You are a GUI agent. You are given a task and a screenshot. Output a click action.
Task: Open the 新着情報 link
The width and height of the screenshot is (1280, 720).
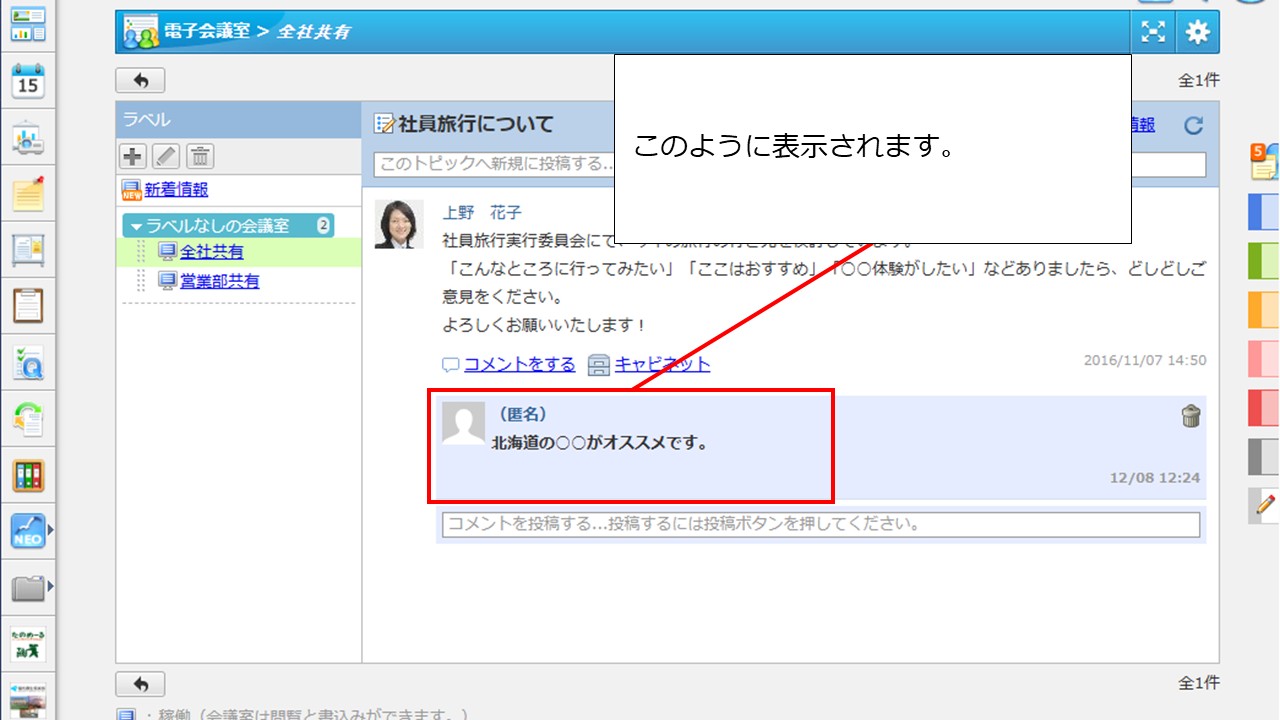click(176, 190)
